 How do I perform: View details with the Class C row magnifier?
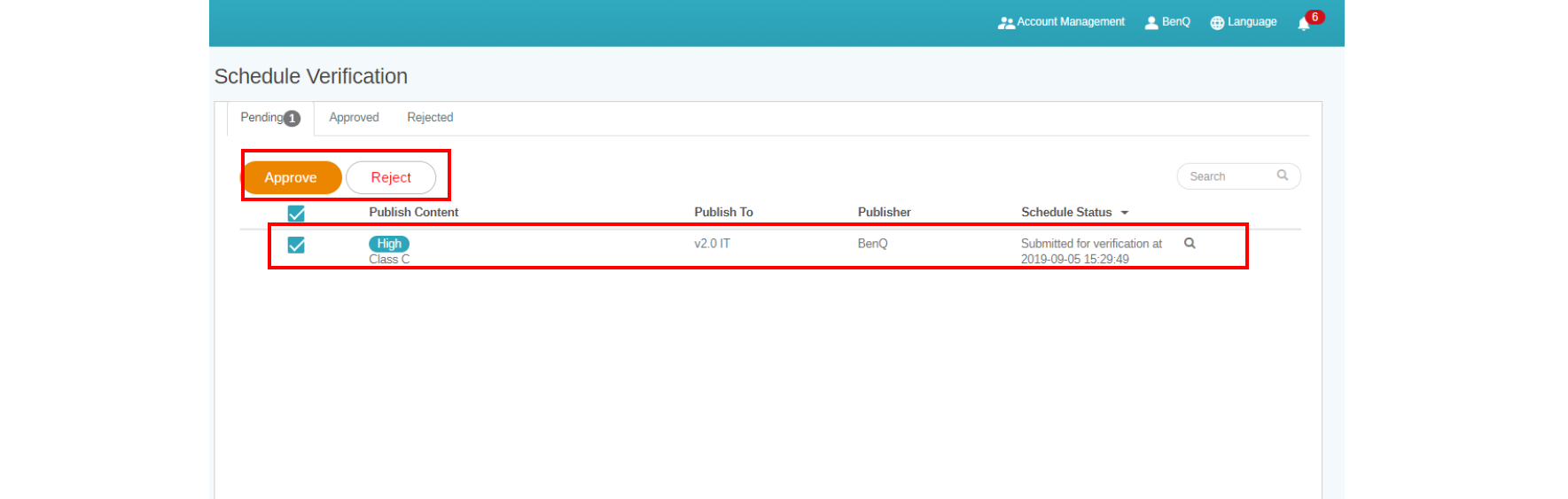tap(1190, 244)
